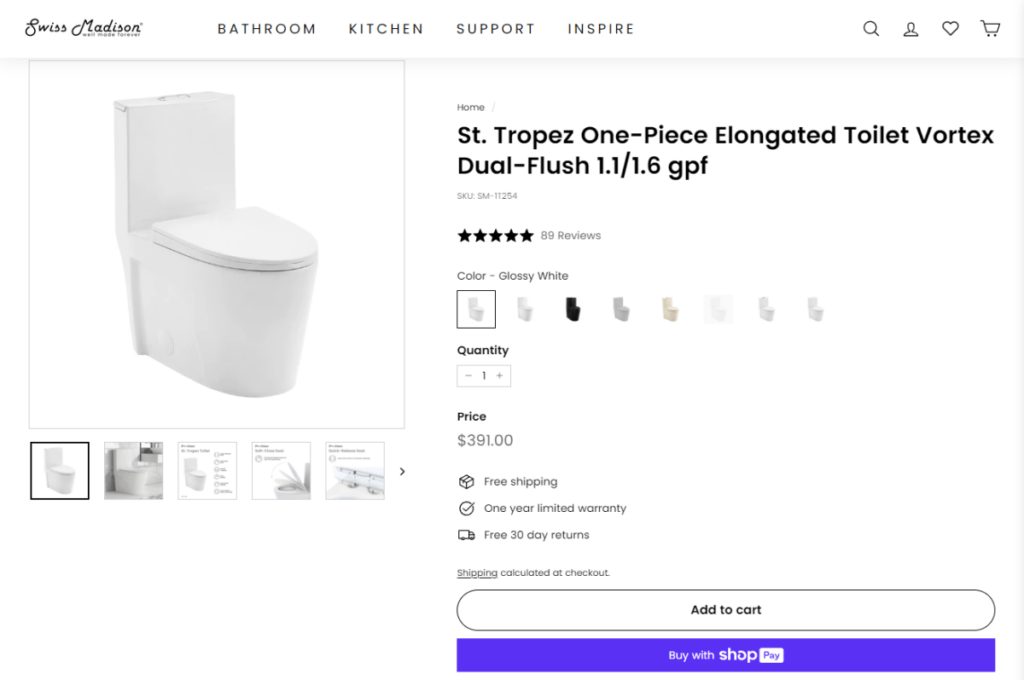This screenshot has height=680, width=1024.
Task: Open the wishlist heart icon
Action: 950,28
